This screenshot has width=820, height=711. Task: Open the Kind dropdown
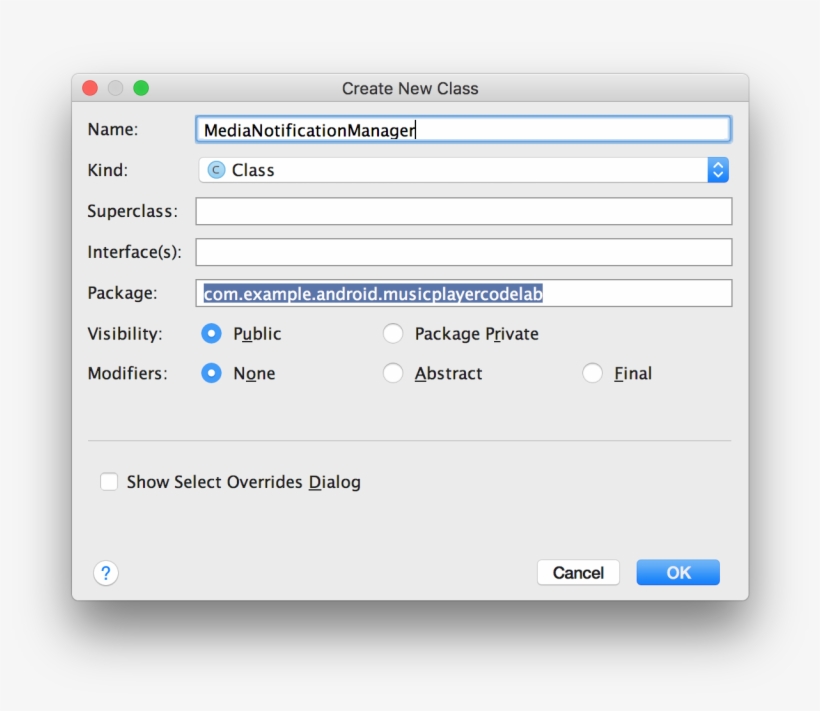(460, 170)
